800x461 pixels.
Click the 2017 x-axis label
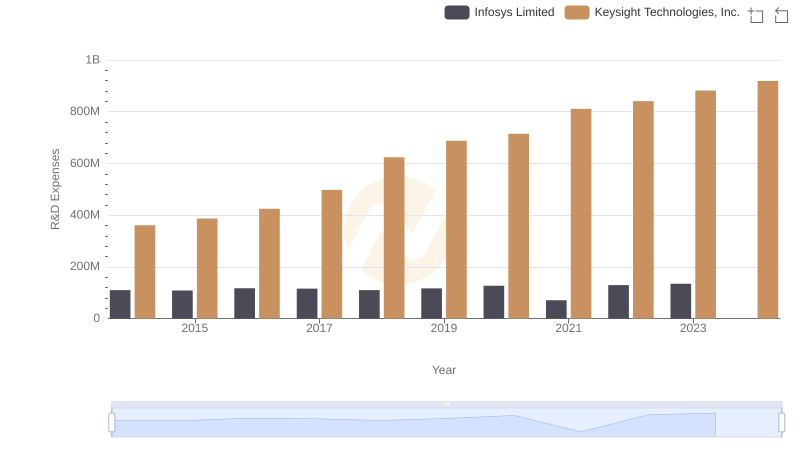(319, 328)
